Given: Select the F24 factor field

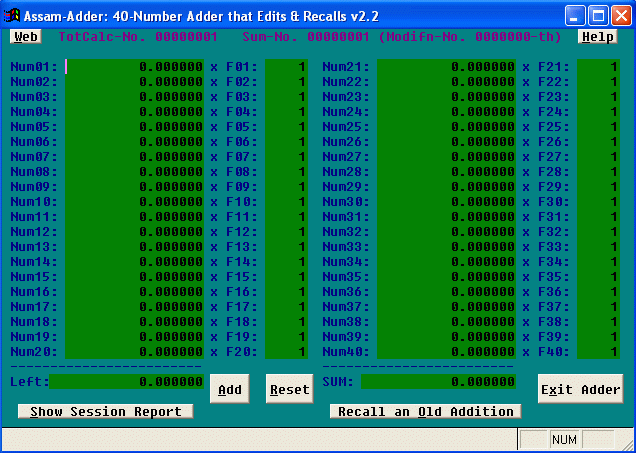Looking at the screenshot, I should 598,112.
